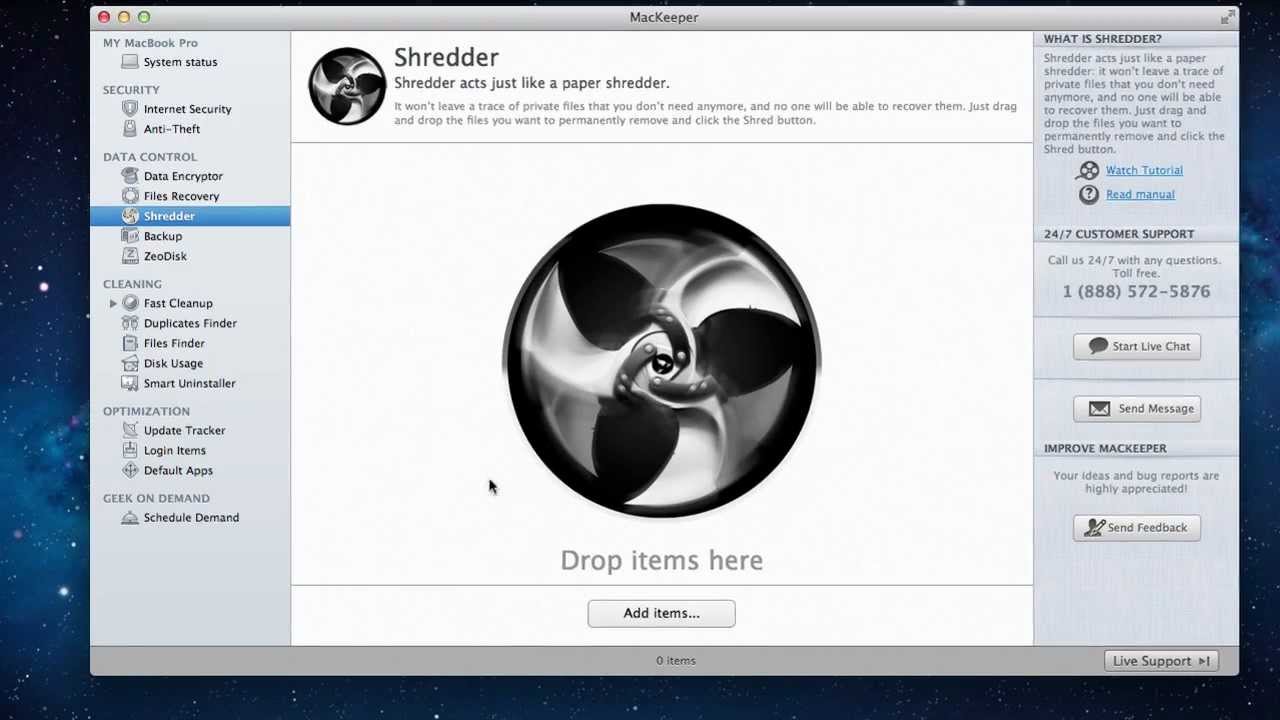Open Duplicates Finder
1280x720 pixels.
pos(190,323)
